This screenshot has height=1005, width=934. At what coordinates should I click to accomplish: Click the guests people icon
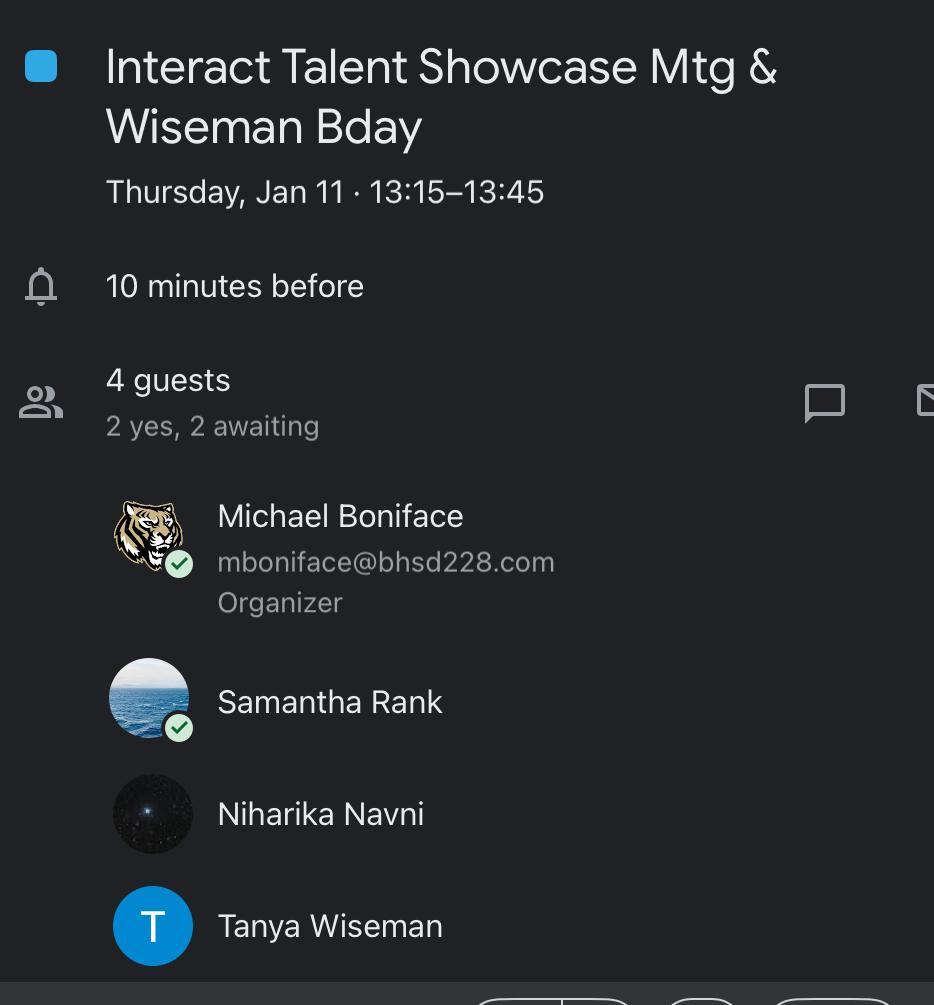click(x=41, y=402)
